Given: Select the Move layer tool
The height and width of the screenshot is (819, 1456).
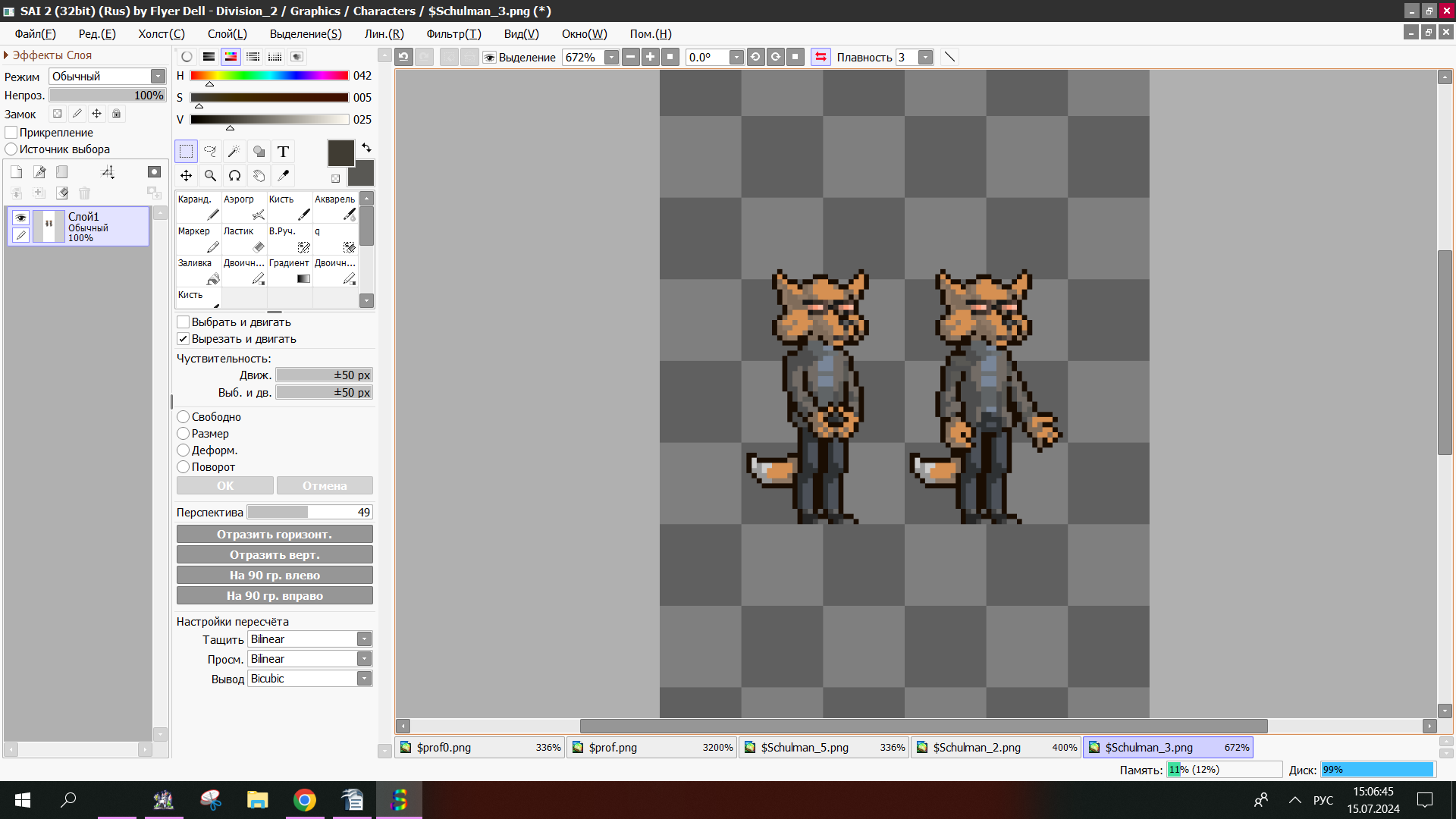Looking at the screenshot, I should (186, 176).
